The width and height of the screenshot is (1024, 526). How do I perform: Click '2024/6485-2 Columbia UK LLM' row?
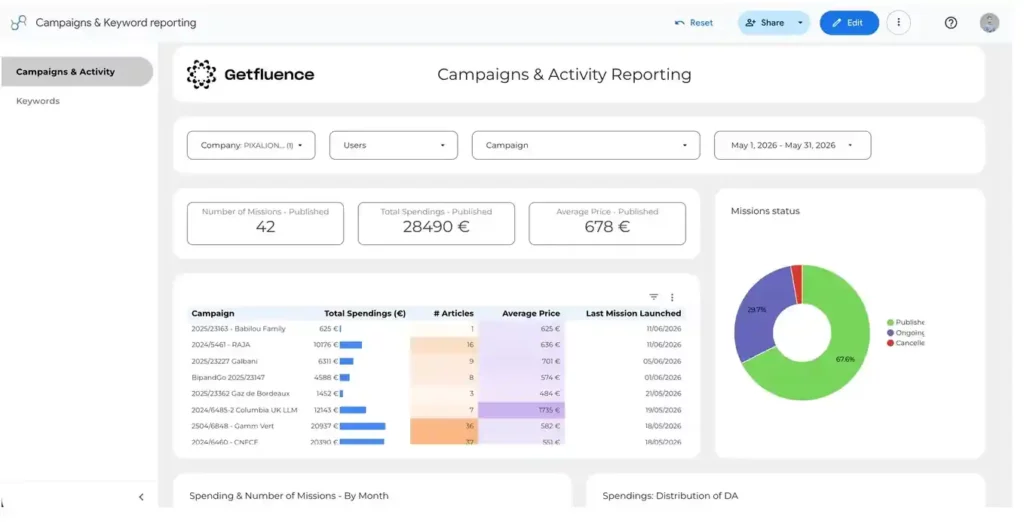click(x=436, y=410)
